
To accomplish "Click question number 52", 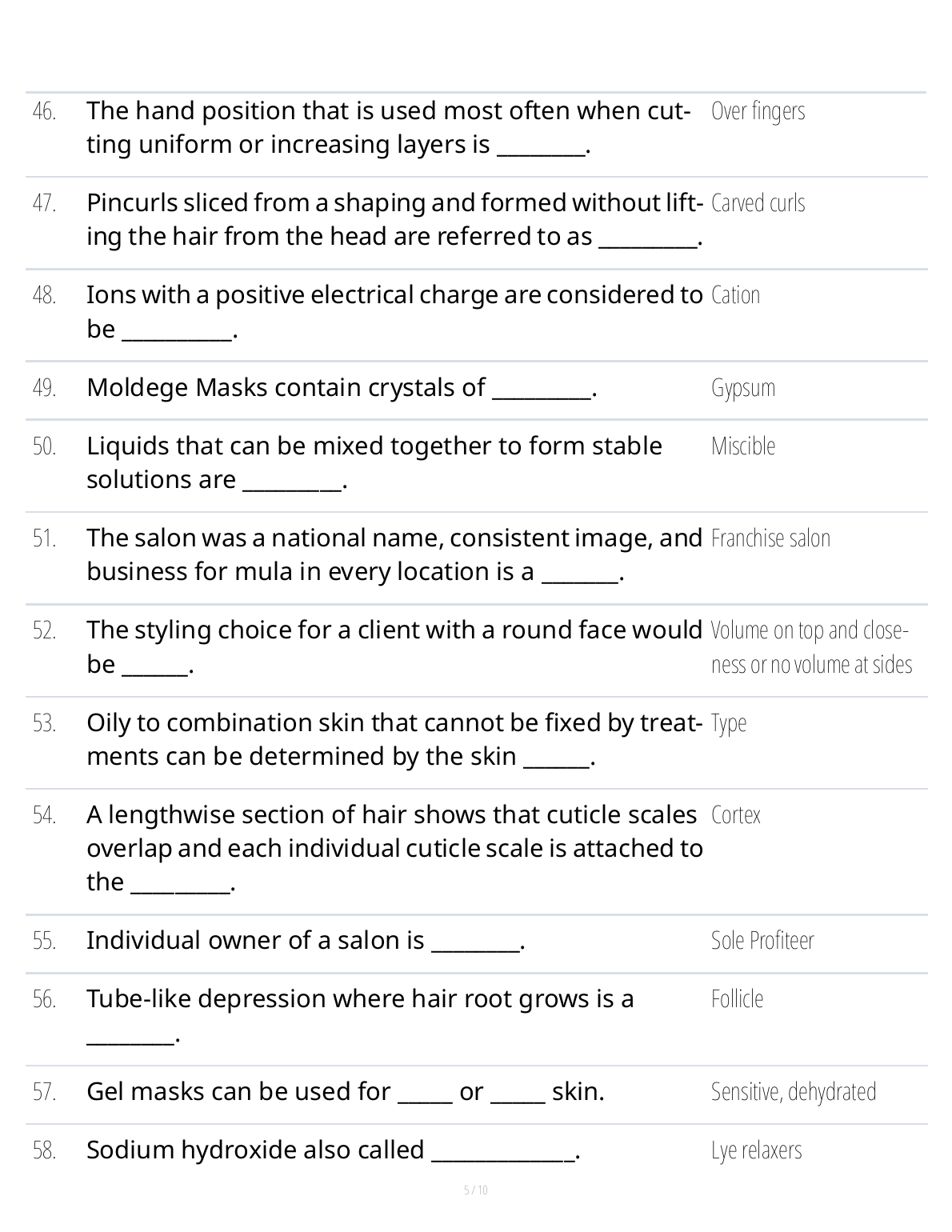I will point(45,630).
